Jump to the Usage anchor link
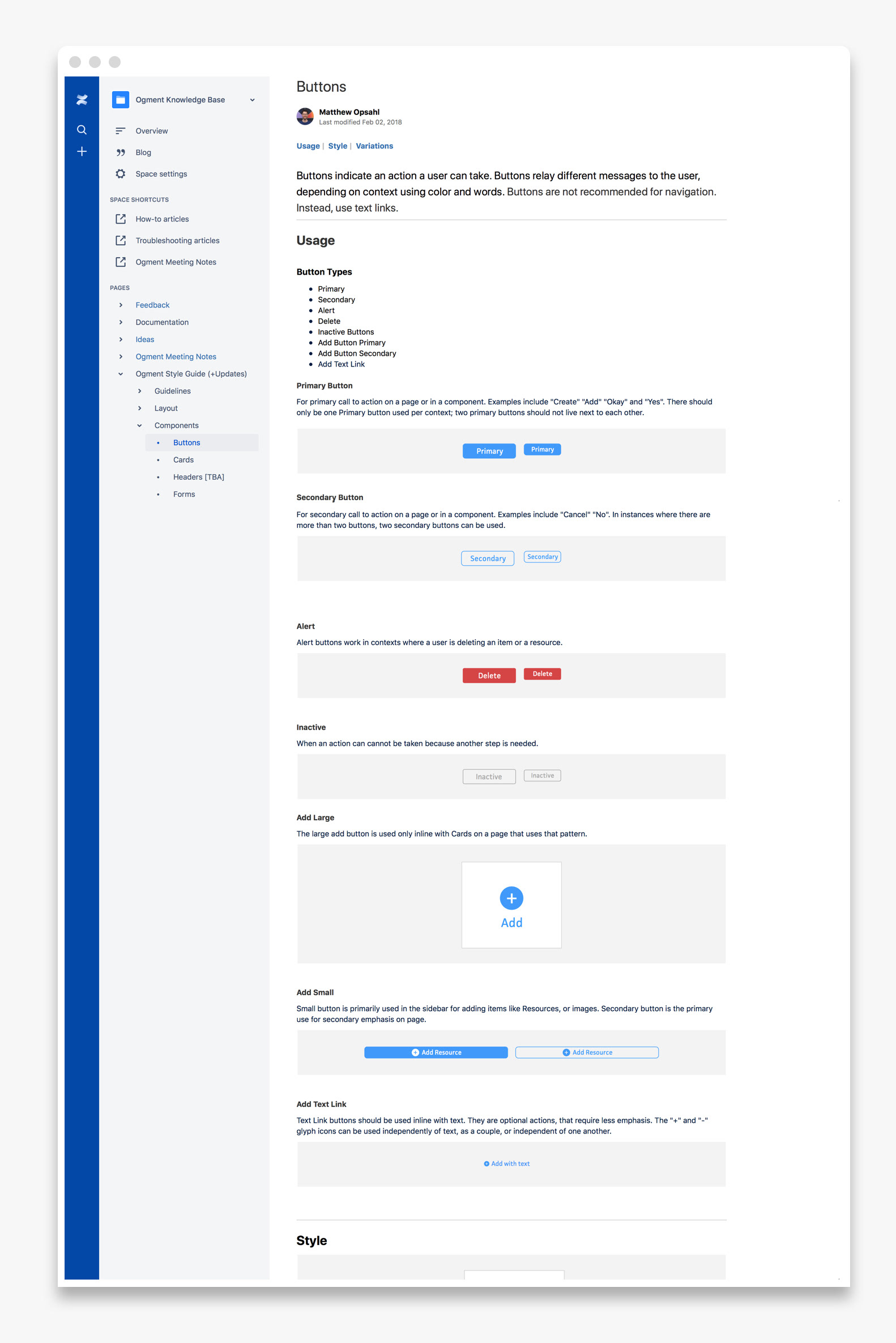 308,146
